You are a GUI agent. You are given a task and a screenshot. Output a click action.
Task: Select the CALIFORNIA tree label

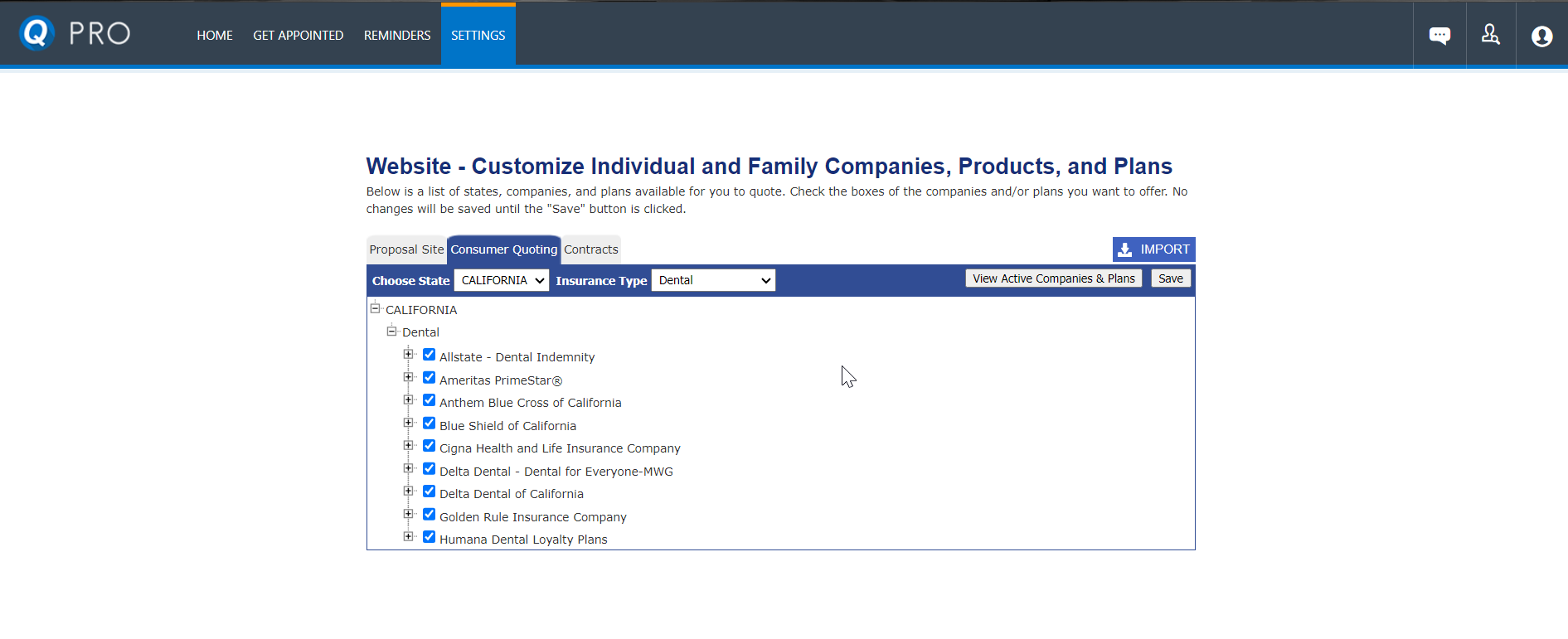coord(421,310)
